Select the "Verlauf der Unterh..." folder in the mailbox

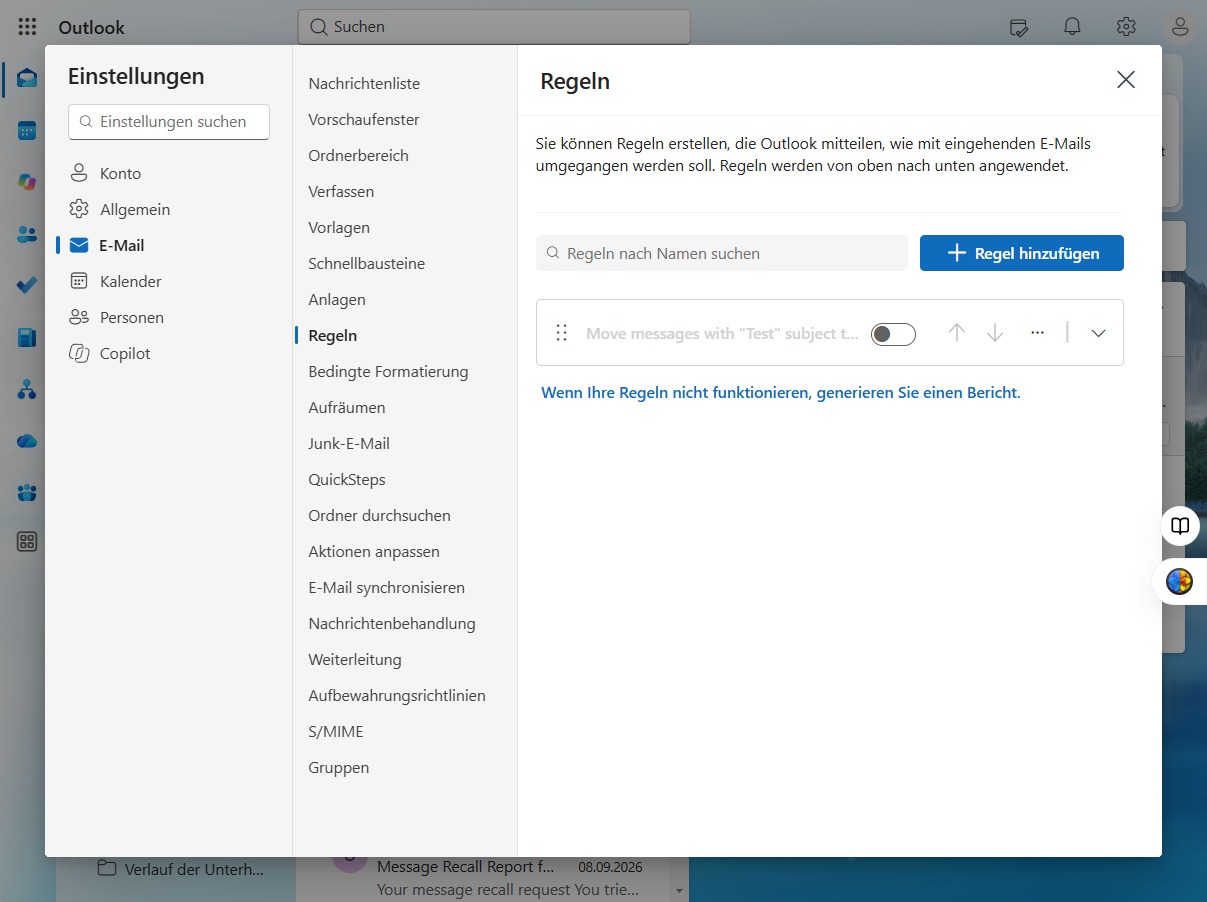(x=180, y=869)
